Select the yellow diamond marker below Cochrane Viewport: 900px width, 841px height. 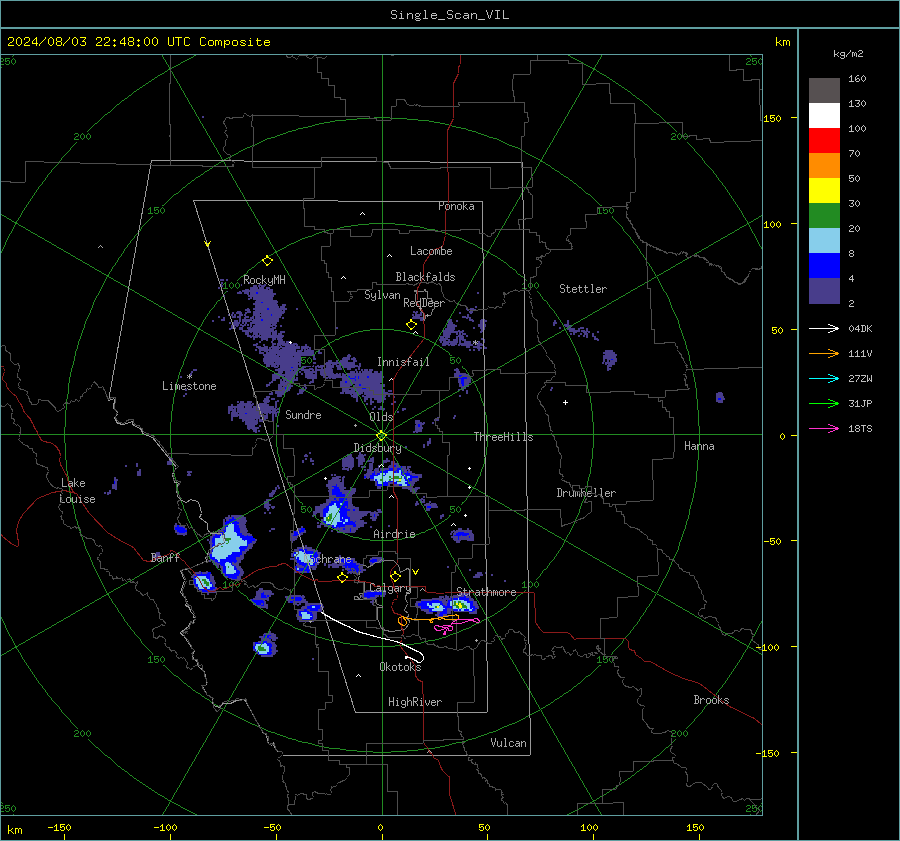pyautogui.click(x=342, y=577)
